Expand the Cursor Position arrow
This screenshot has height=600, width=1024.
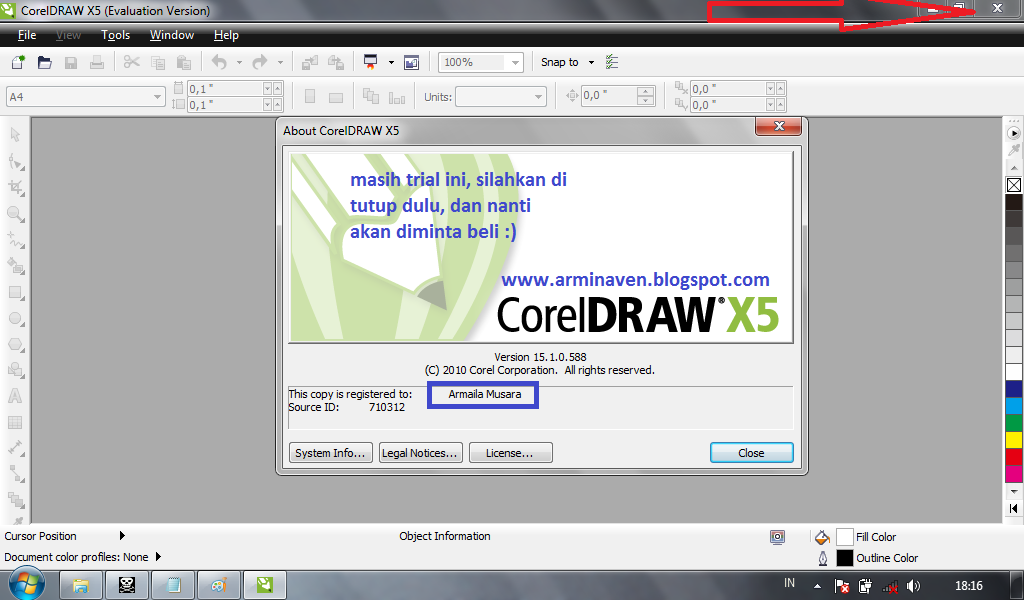point(121,535)
